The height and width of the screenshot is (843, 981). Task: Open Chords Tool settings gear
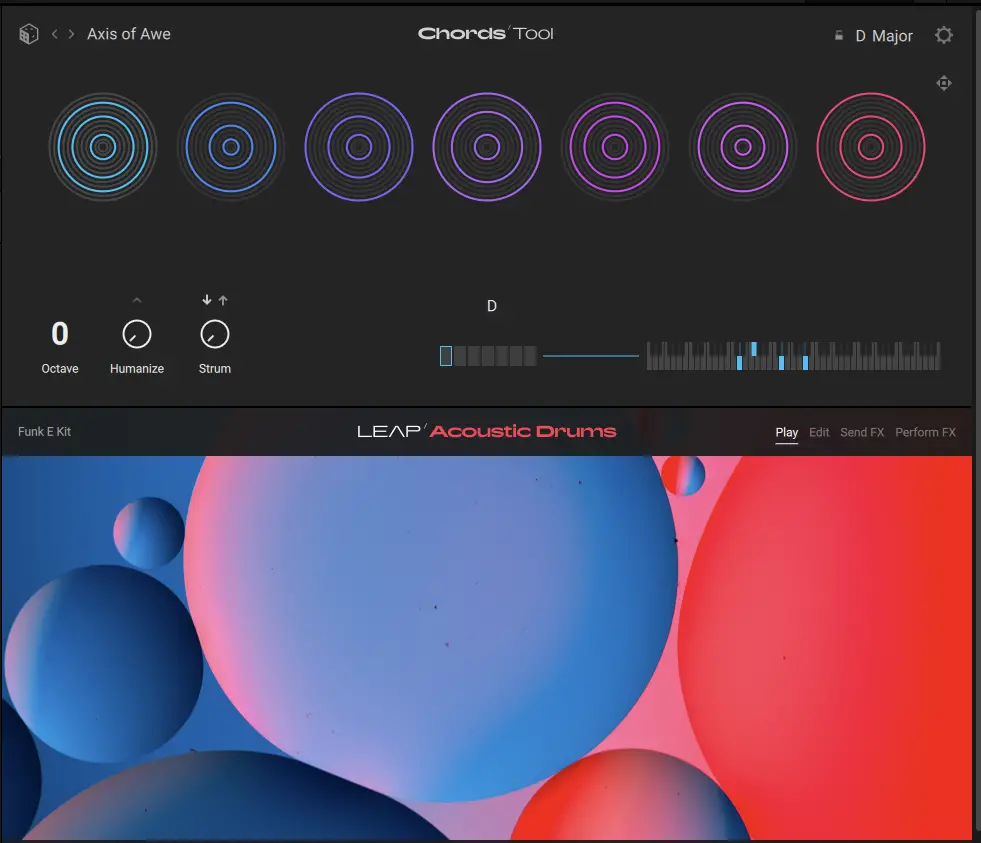click(943, 35)
